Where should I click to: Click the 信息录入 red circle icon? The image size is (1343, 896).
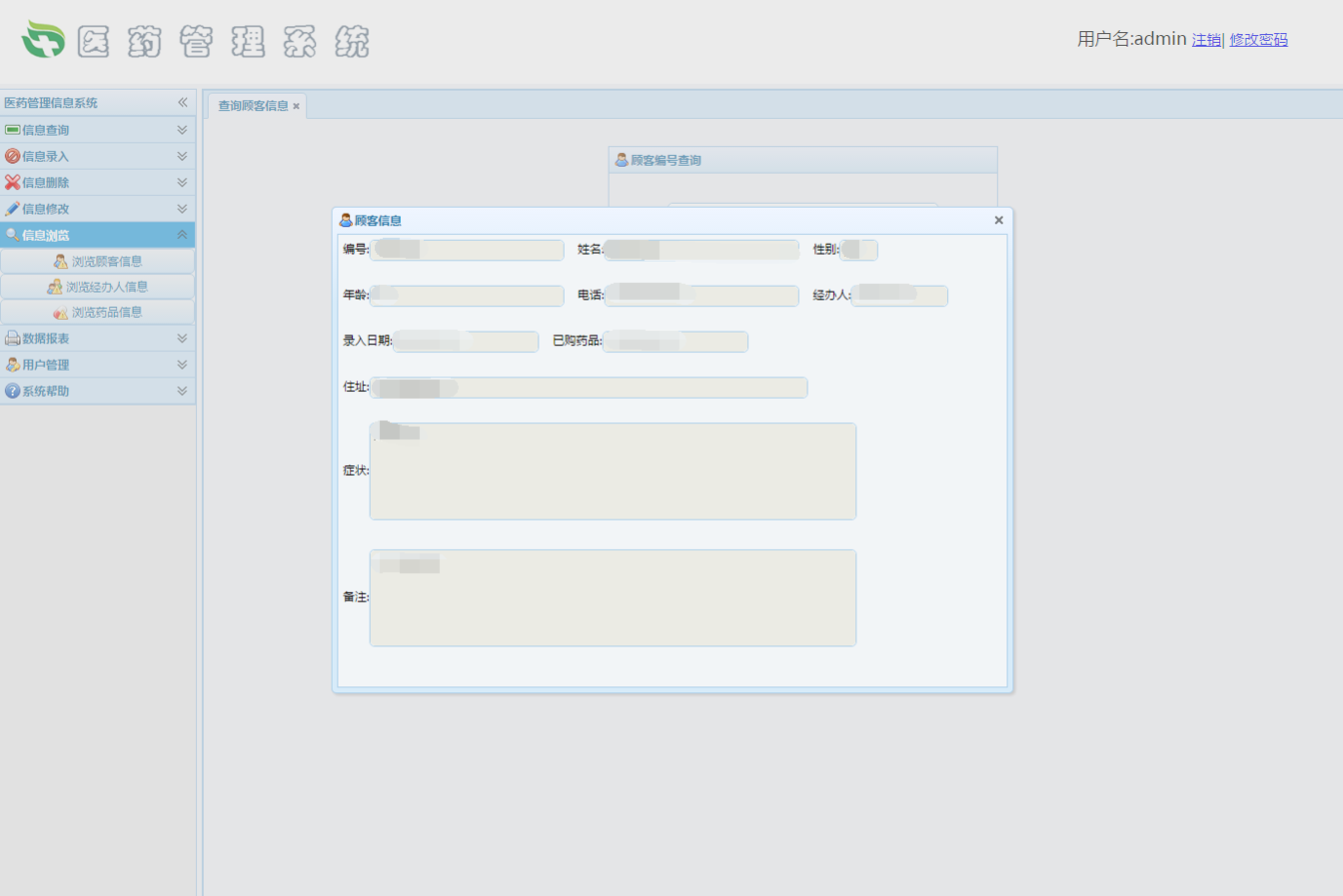tap(12, 156)
